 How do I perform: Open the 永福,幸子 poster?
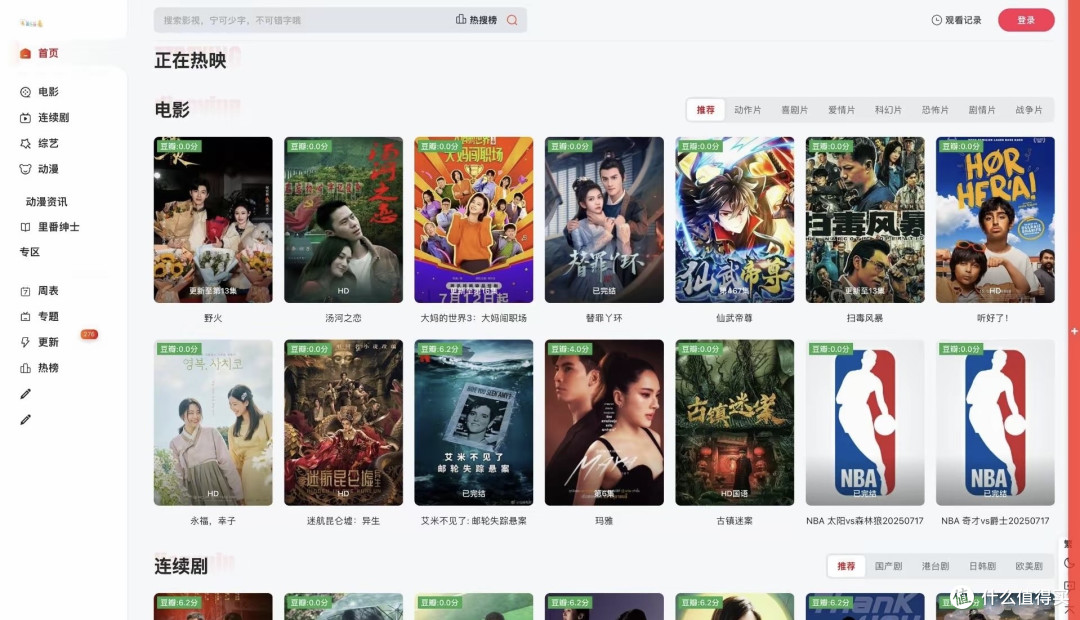coord(213,422)
